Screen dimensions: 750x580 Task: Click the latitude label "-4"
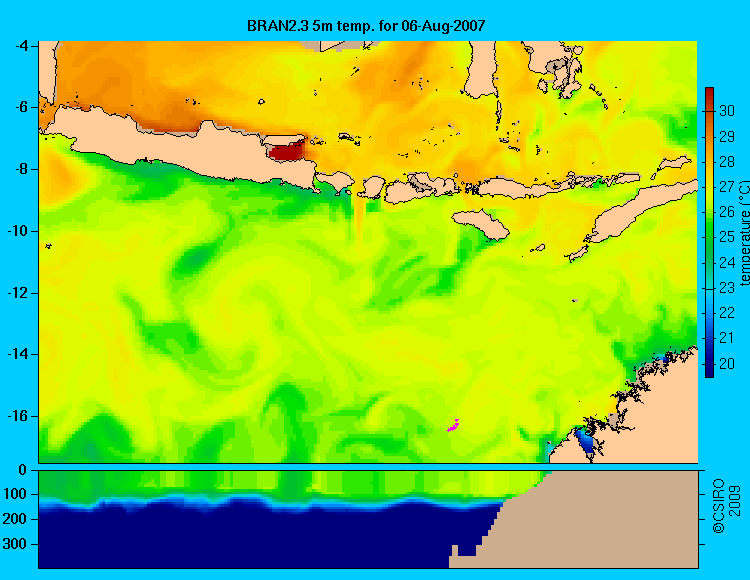click(22, 46)
